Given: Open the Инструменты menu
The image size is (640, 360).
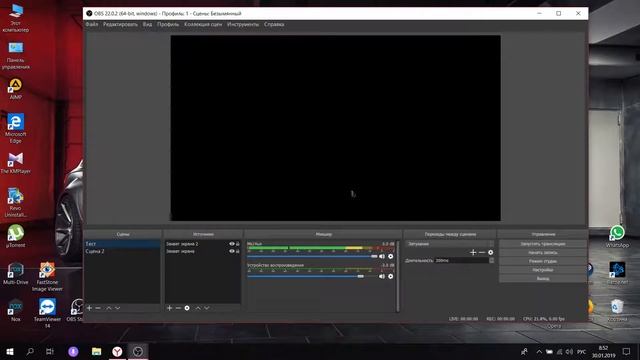Looking at the screenshot, I should (x=243, y=24).
